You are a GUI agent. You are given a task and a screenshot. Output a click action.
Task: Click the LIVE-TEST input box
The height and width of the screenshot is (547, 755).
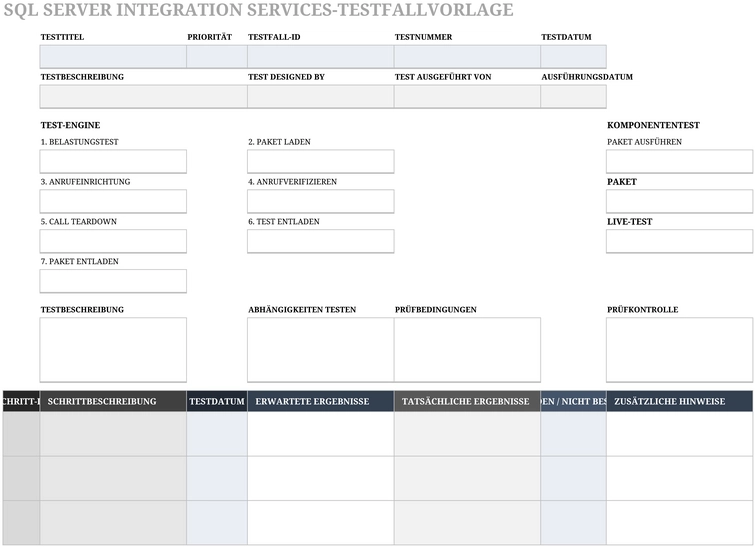679,241
